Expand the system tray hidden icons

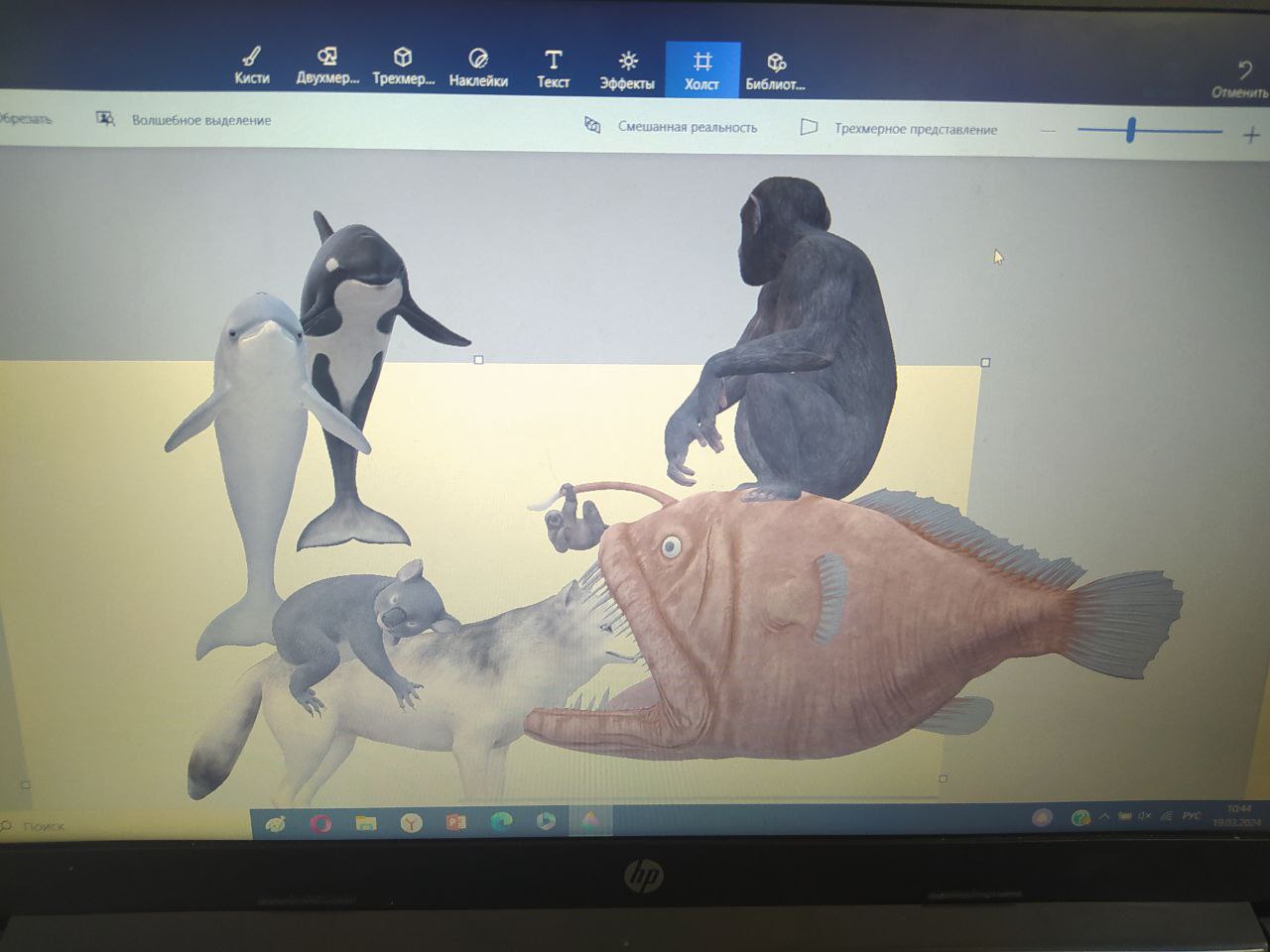point(1103,817)
